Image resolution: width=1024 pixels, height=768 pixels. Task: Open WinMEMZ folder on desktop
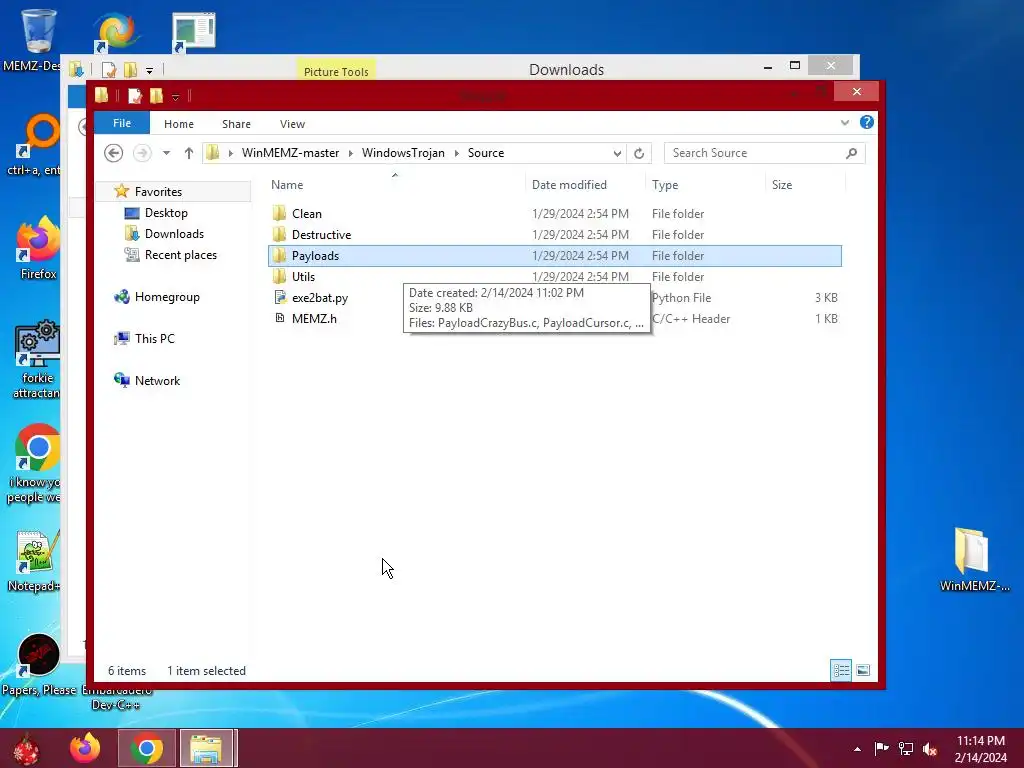coord(974,559)
